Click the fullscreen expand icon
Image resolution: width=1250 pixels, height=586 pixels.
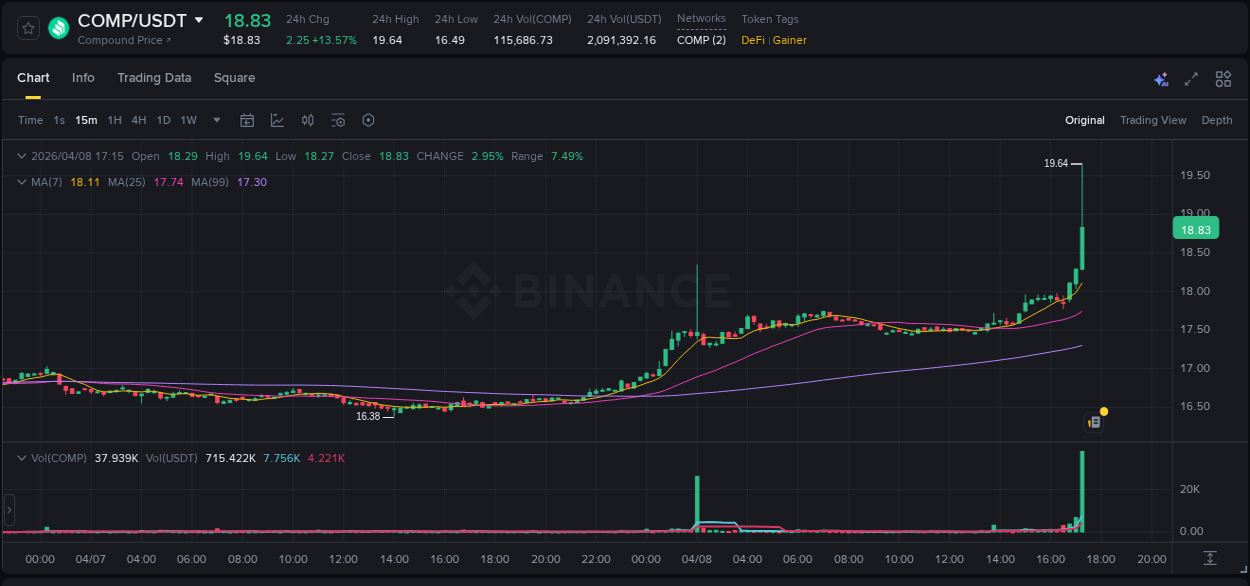(1190, 78)
